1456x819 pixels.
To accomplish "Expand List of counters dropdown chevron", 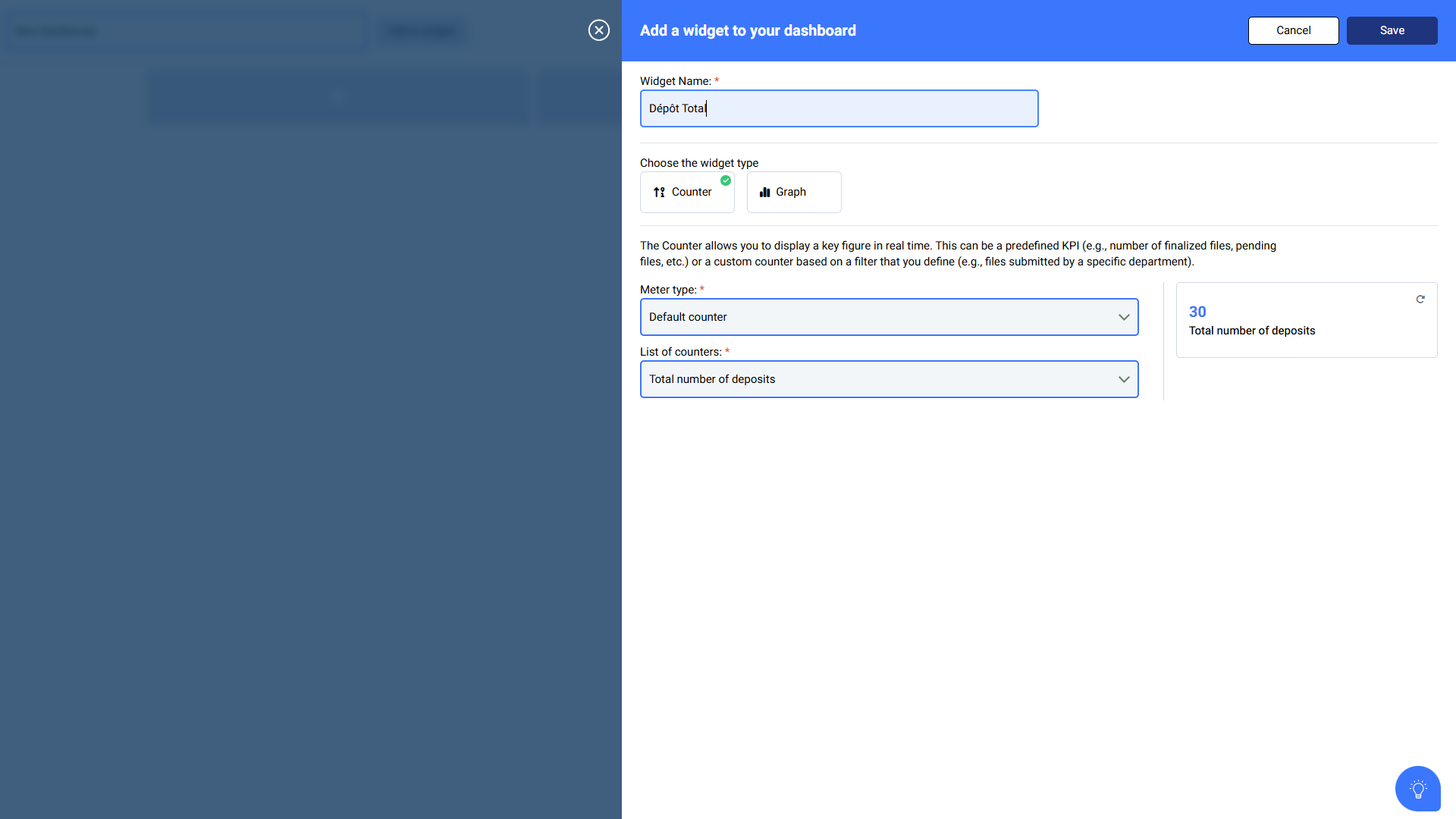I will (x=1123, y=379).
